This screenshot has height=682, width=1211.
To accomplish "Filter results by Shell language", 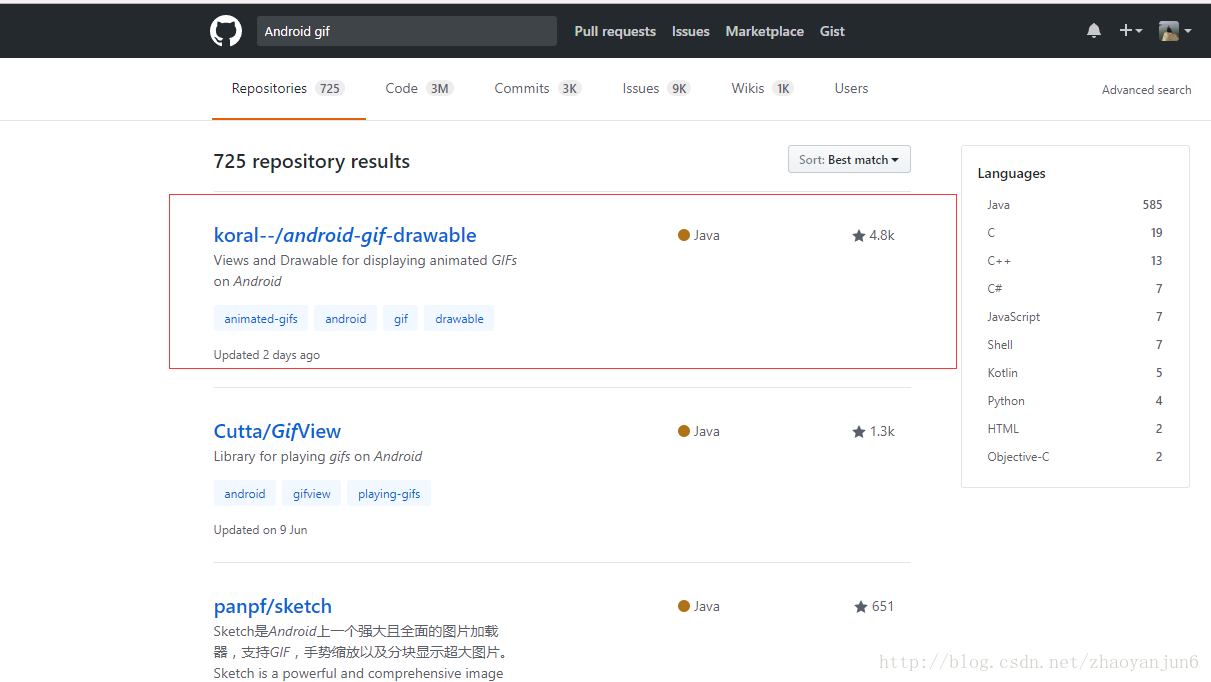I will tap(1075, 345).
